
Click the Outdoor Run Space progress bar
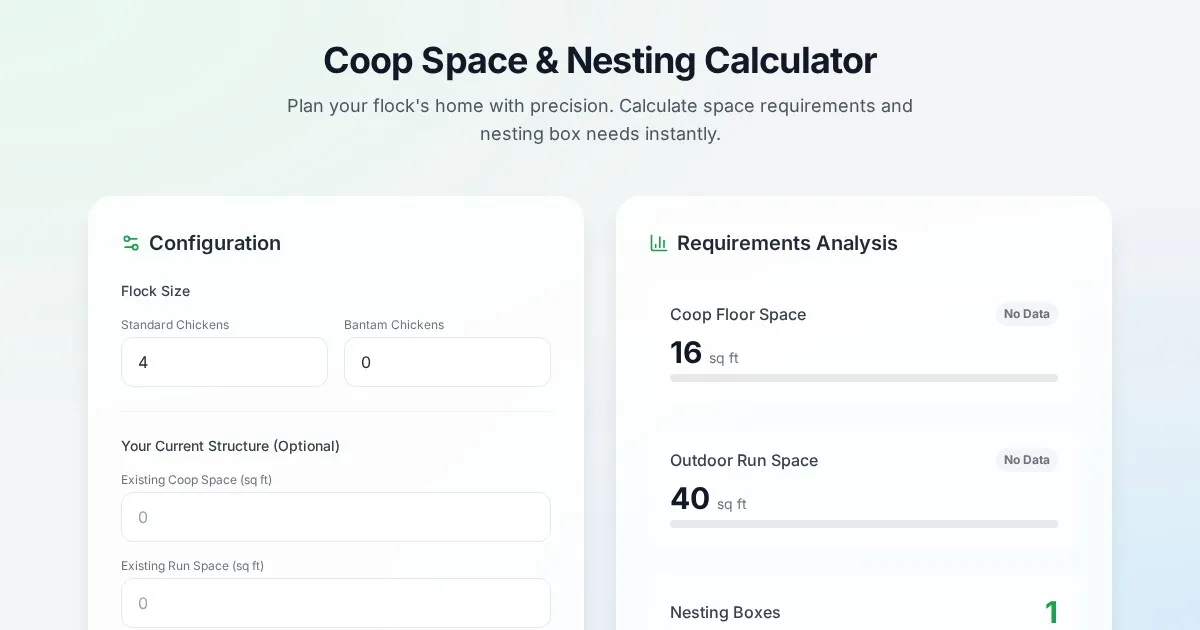(863, 524)
